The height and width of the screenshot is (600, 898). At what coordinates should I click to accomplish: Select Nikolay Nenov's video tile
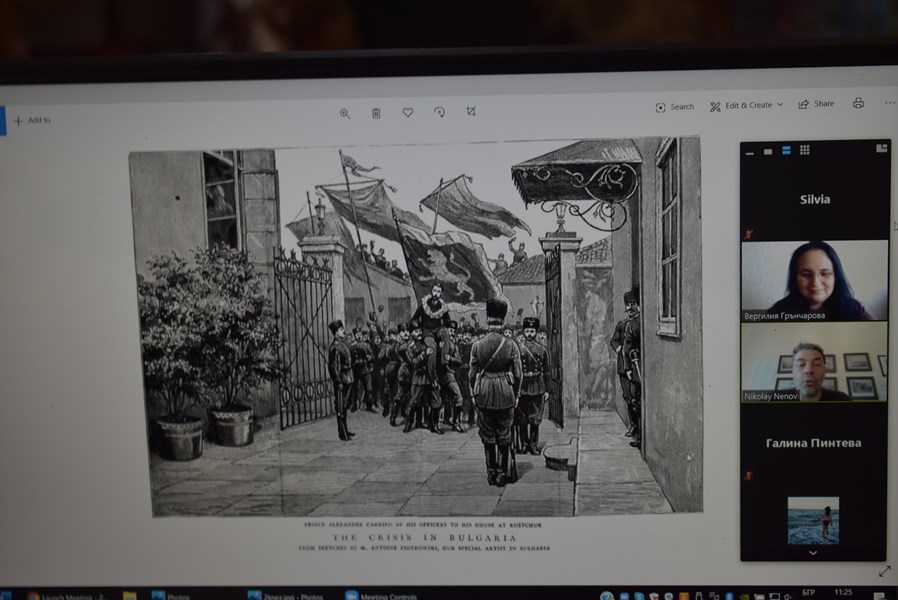pos(814,362)
